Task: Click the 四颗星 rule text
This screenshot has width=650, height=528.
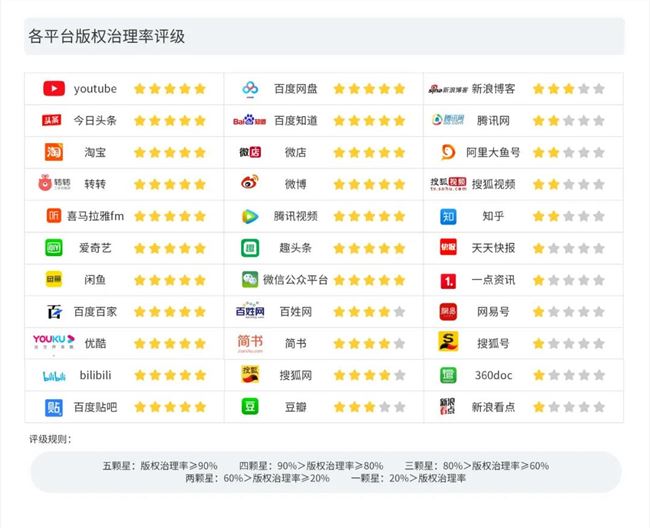Action: pyautogui.click(x=311, y=465)
